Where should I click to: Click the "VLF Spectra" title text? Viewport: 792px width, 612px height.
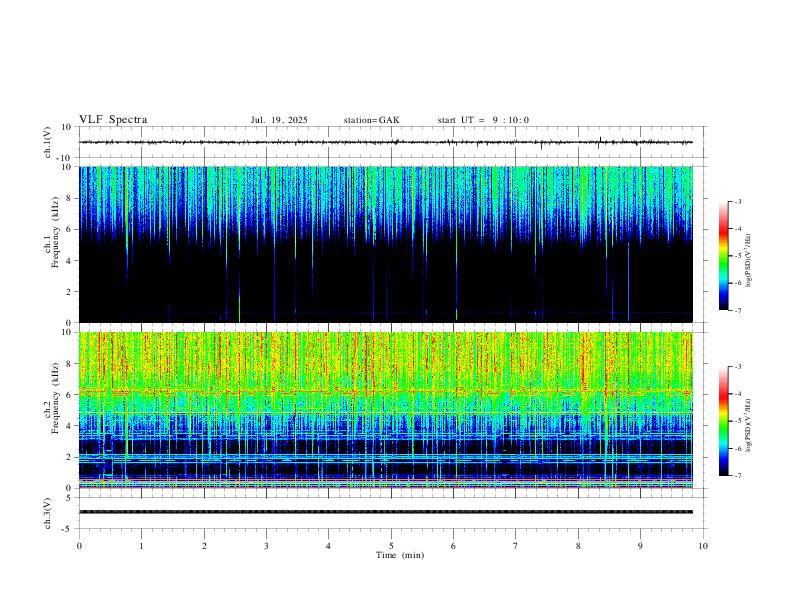(x=113, y=120)
